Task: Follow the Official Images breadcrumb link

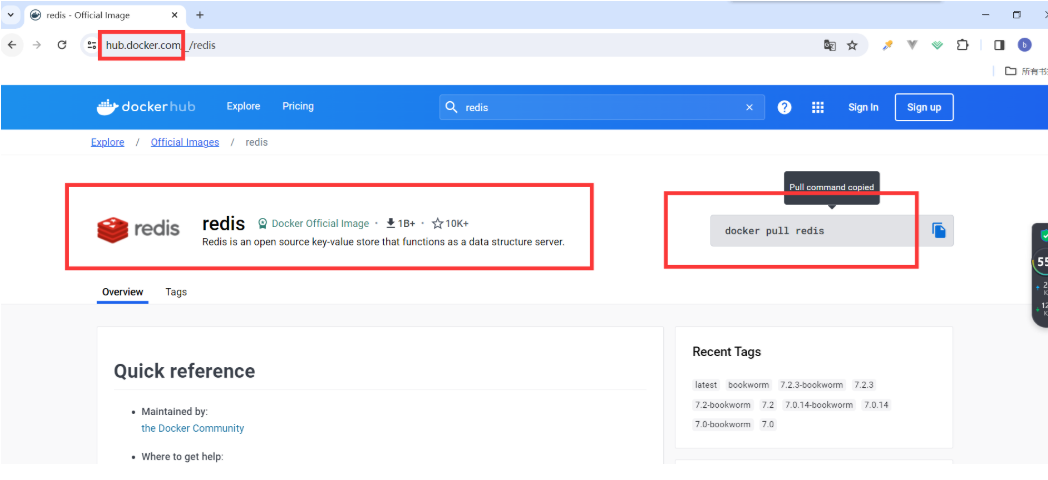Action: 185,142
